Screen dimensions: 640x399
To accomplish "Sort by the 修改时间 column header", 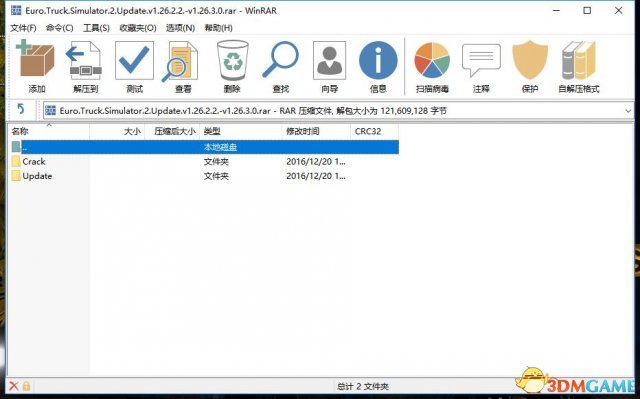I will (316, 131).
